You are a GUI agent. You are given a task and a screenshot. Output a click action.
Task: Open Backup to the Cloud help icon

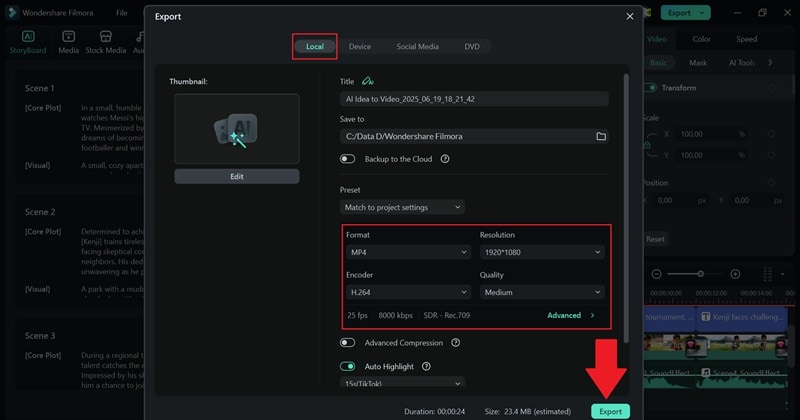pos(445,159)
